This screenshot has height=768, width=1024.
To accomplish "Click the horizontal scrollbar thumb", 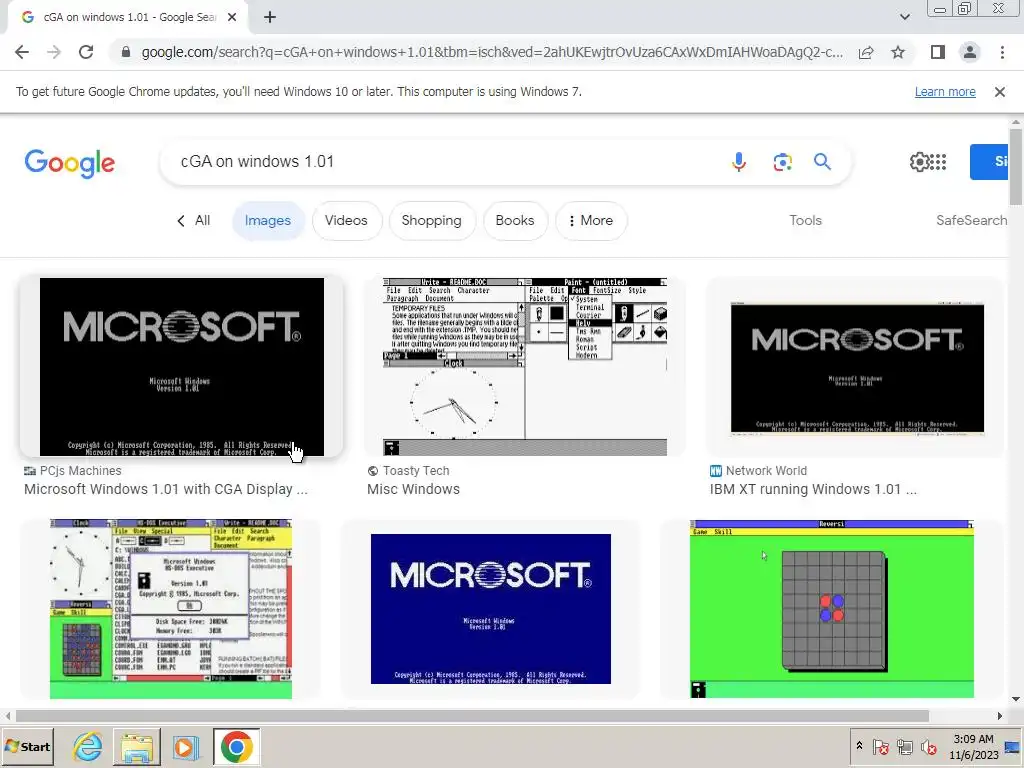I will click(x=472, y=716).
